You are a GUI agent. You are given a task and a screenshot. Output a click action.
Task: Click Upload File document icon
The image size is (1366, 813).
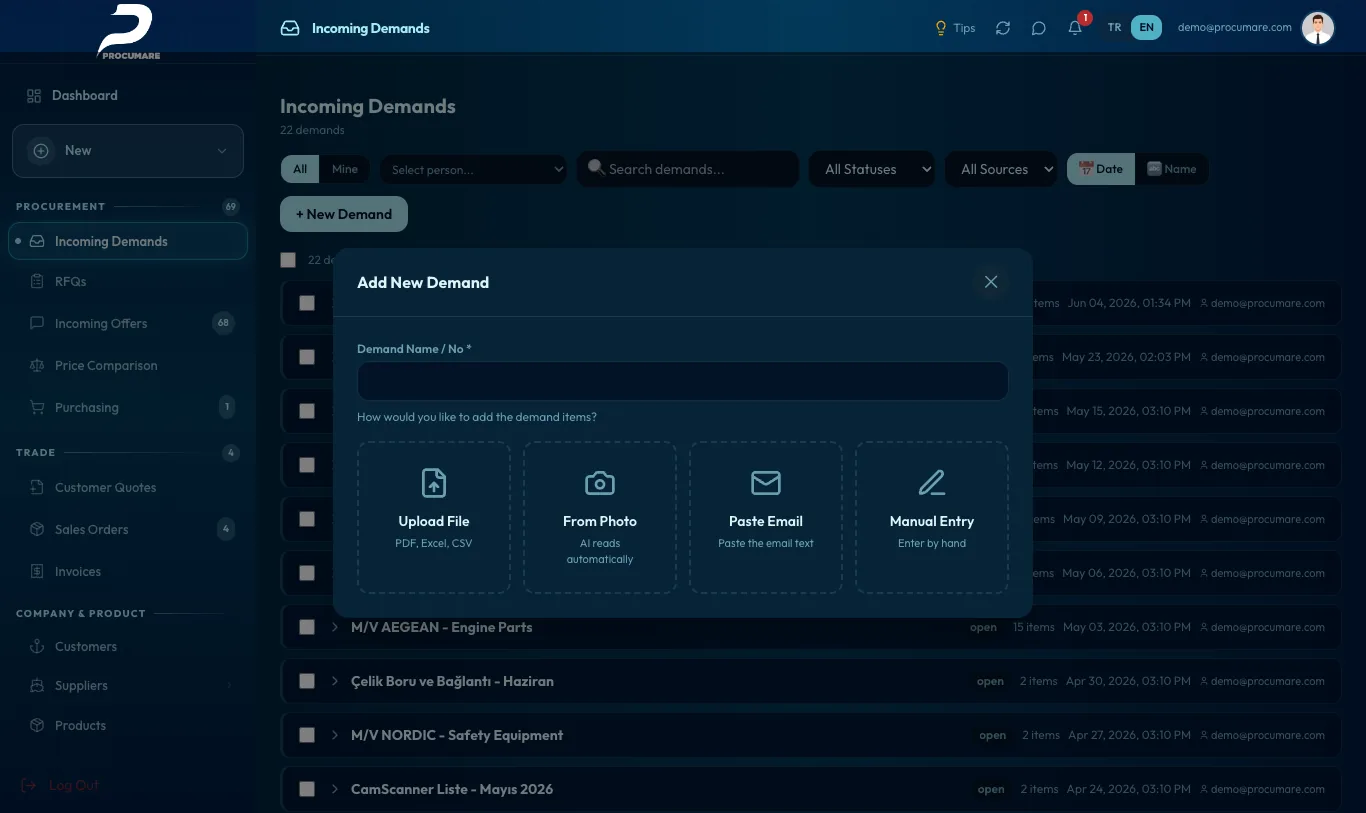(434, 483)
